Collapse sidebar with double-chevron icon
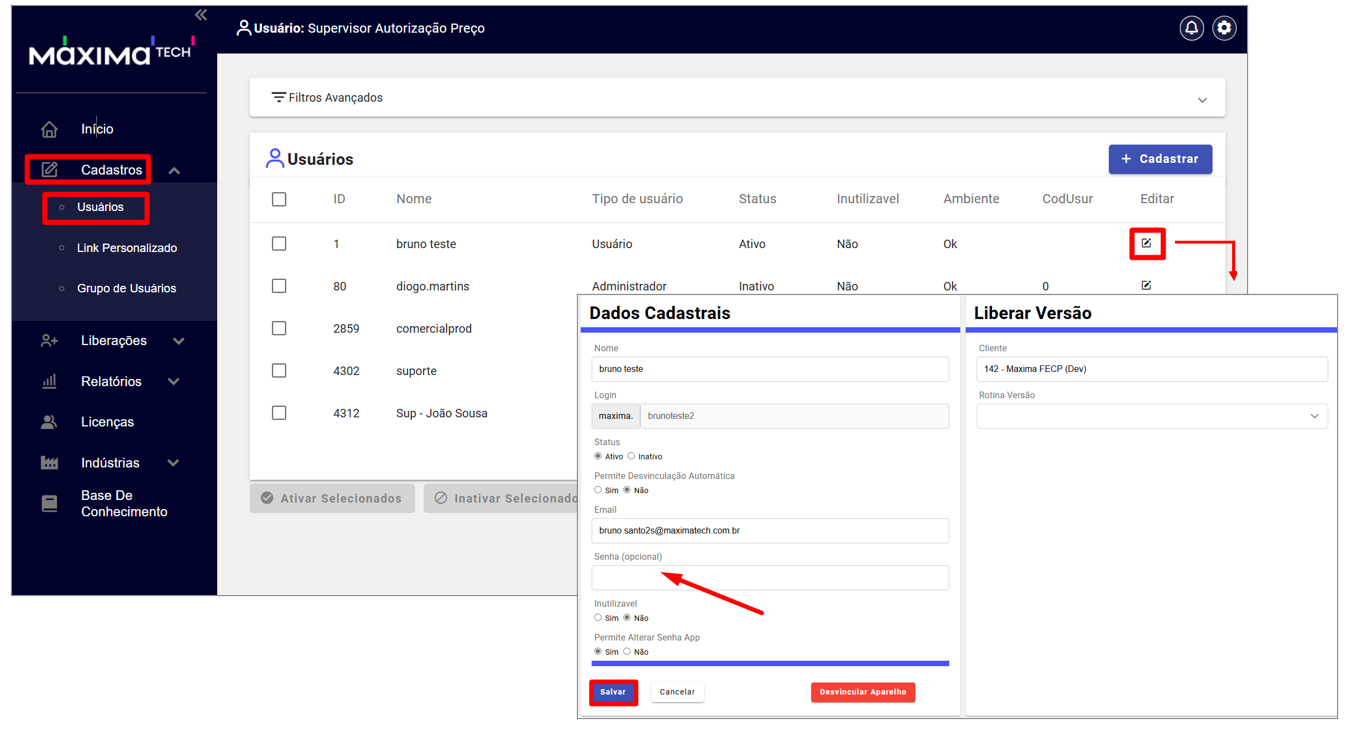This screenshot has width=1356, height=733. pyautogui.click(x=201, y=15)
